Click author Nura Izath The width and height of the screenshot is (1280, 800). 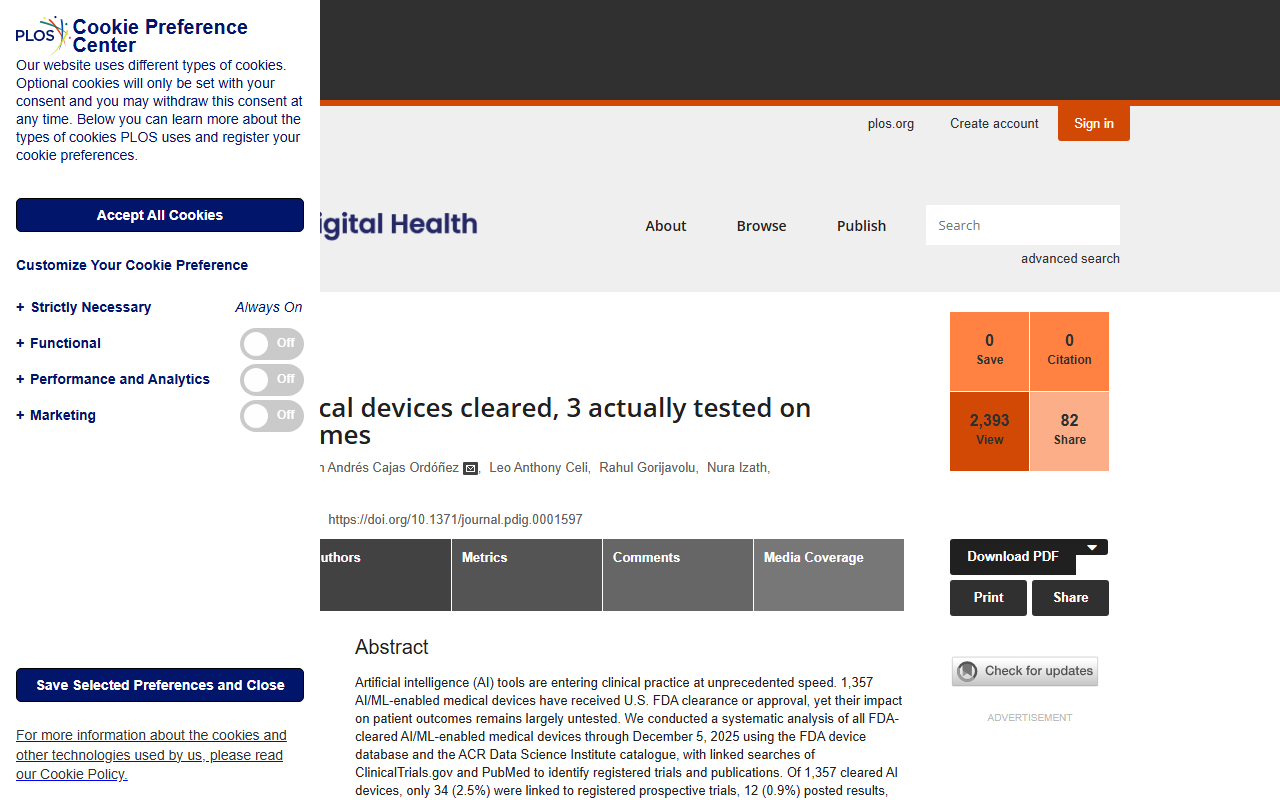pos(738,468)
